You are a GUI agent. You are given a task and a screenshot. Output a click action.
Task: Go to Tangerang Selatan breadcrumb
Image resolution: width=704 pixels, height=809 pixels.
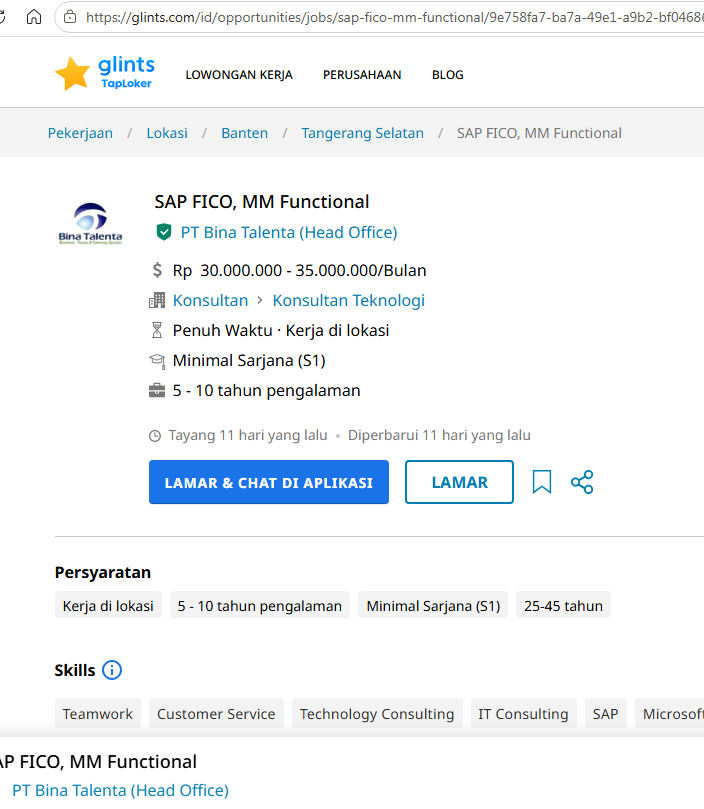click(x=362, y=133)
